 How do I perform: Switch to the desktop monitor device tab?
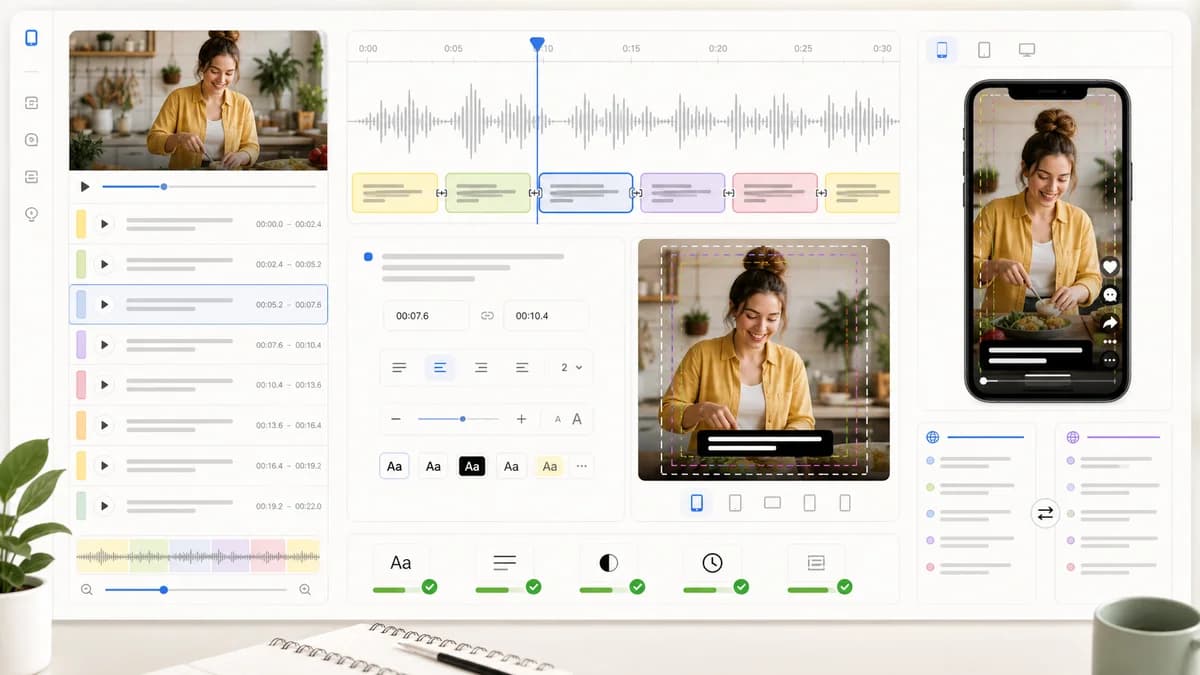1027,50
